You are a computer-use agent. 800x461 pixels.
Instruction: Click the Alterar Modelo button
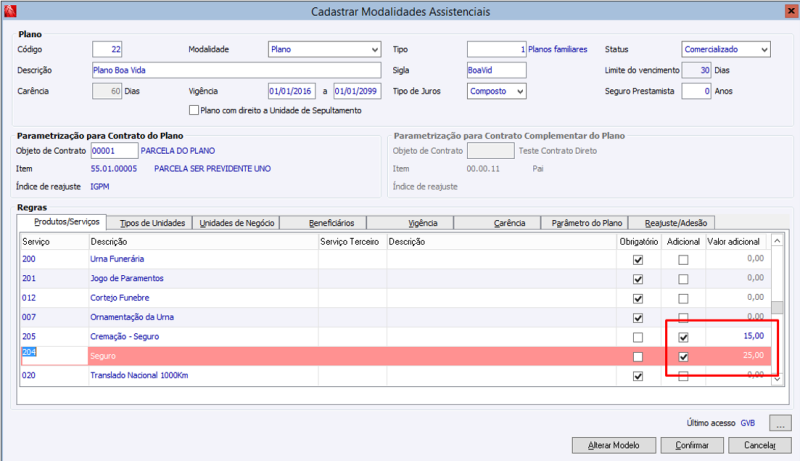pyautogui.click(x=614, y=445)
